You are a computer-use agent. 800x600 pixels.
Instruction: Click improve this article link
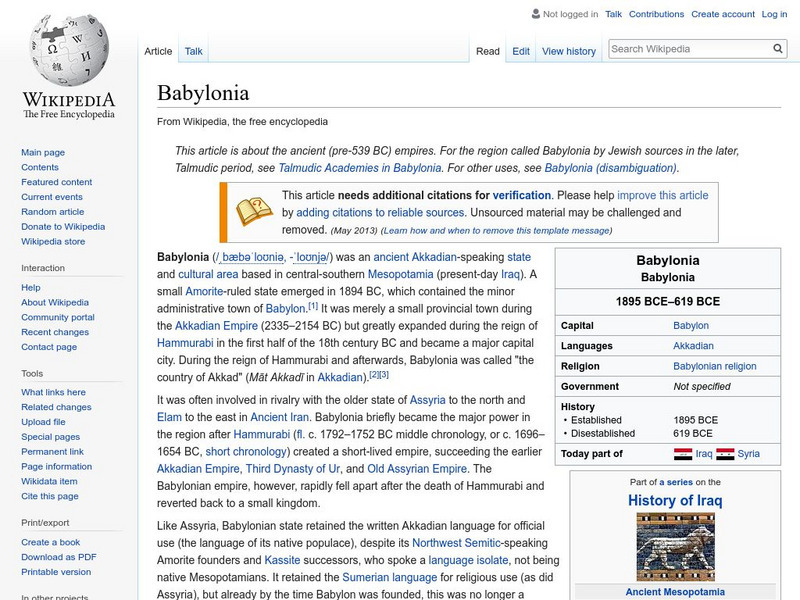click(x=663, y=195)
